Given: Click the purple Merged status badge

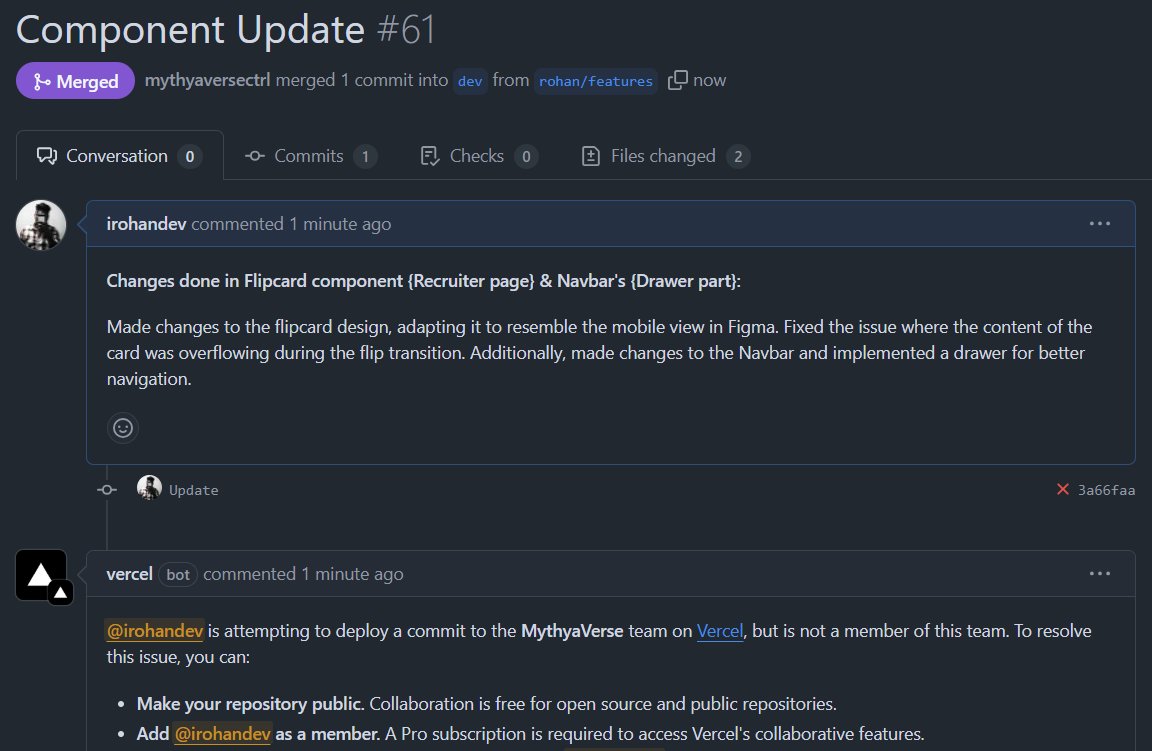Looking at the screenshot, I should [76, 81].
